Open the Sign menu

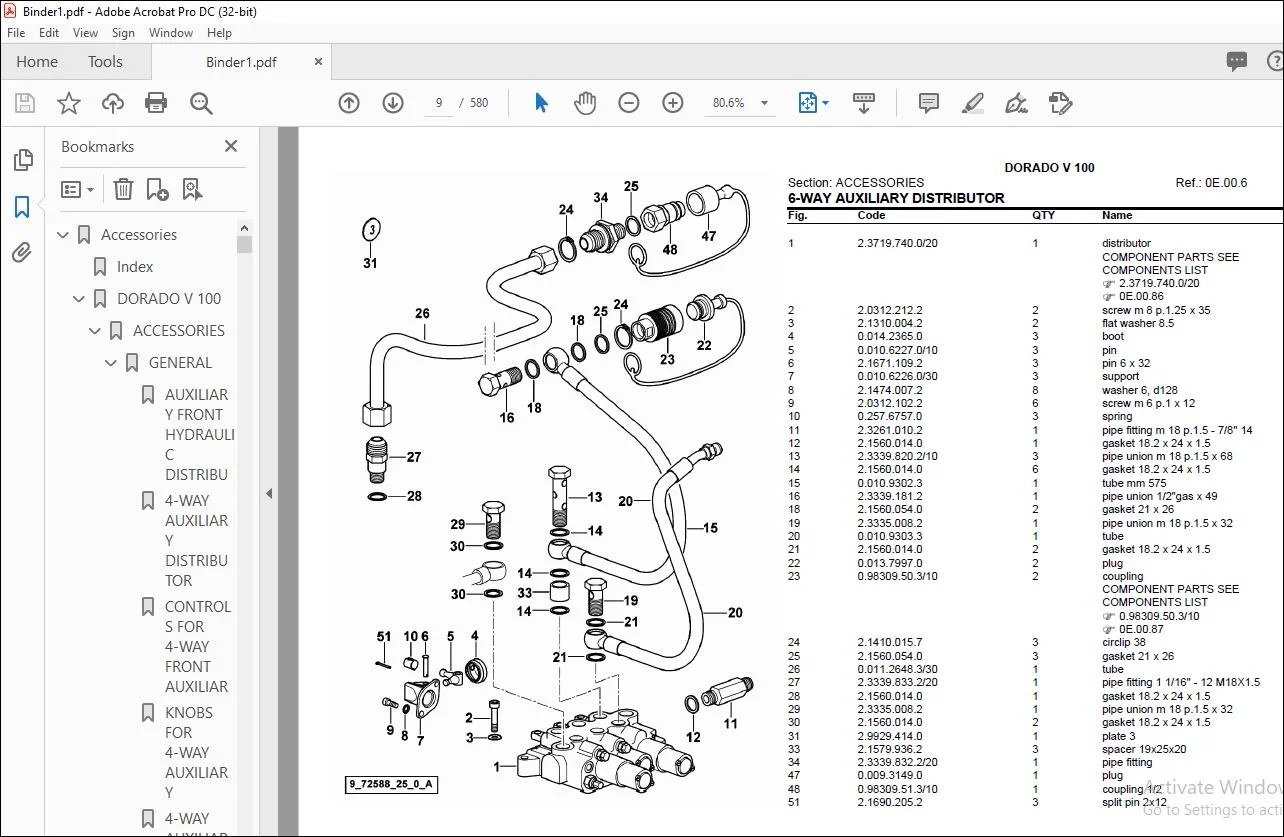coord(123,33)
